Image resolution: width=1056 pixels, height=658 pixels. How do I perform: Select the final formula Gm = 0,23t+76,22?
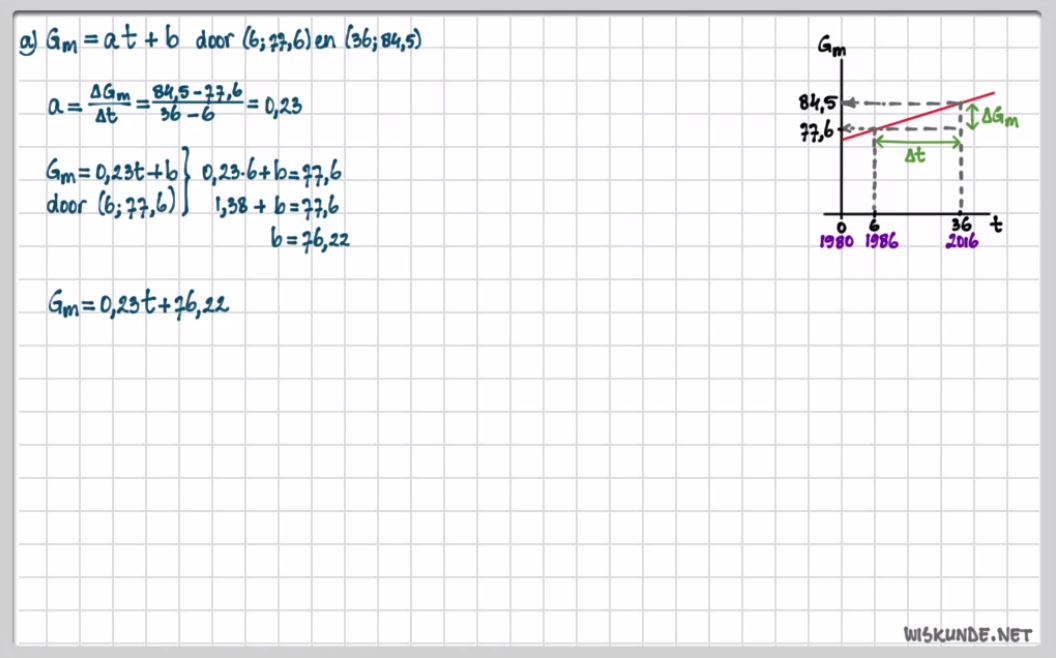coord(138,305)
